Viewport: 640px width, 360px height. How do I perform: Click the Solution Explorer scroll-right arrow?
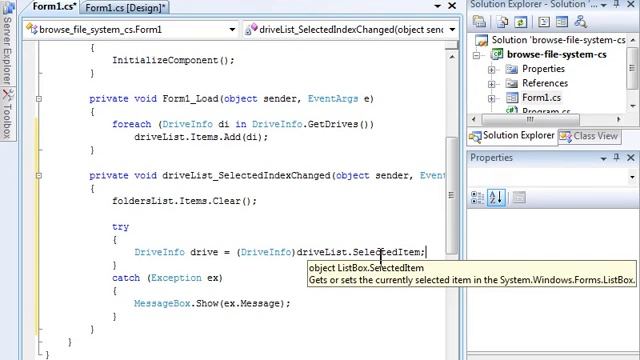(x=619, y=120)
